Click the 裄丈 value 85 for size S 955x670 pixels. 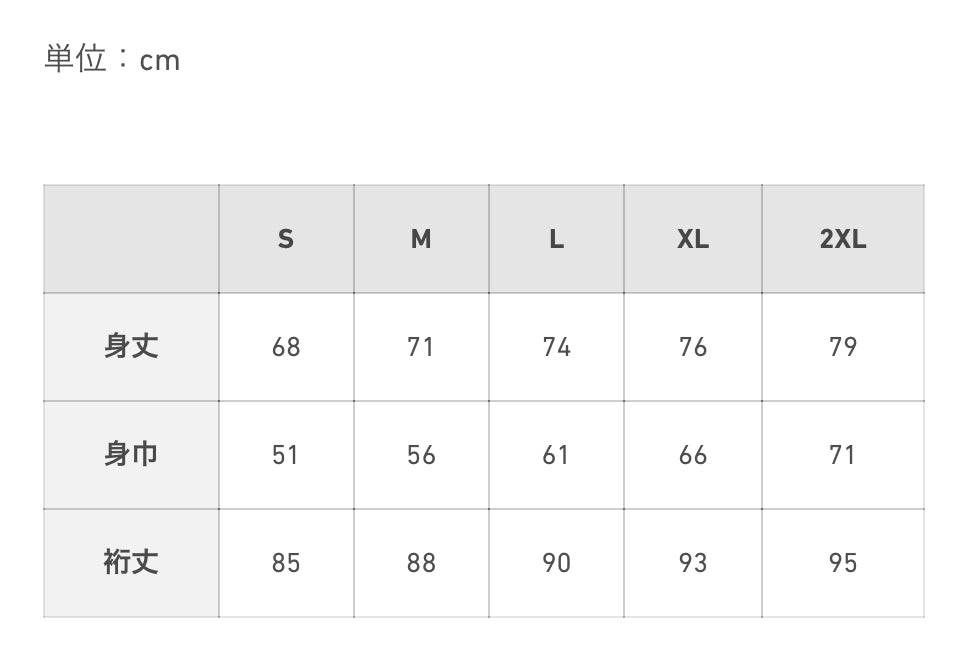point(286,563)
